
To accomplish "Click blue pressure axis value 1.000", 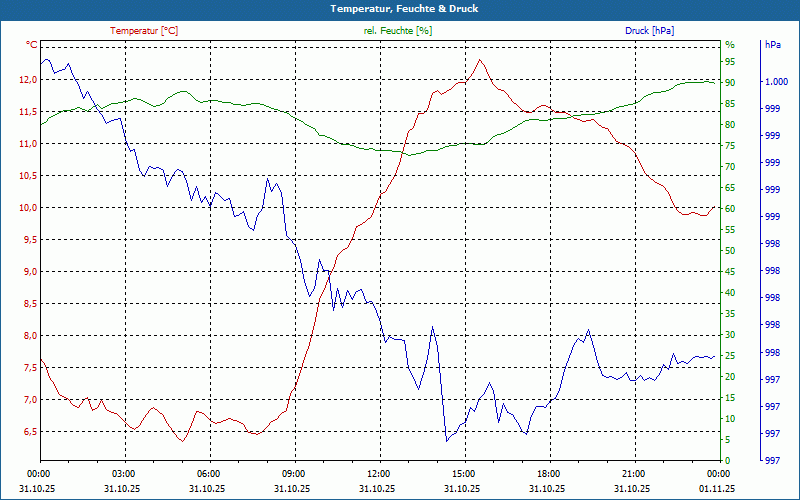I will click(776, 82).
